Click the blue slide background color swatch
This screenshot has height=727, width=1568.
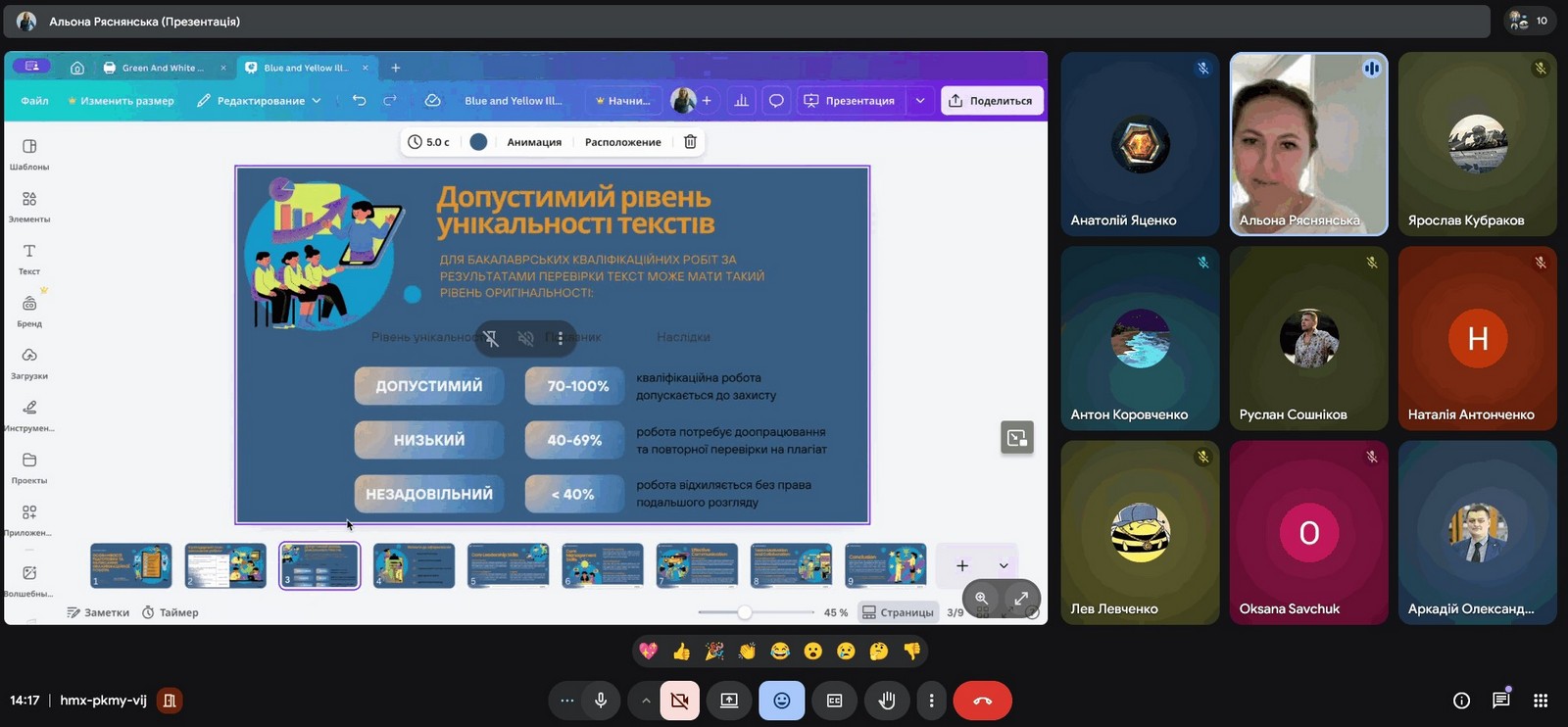[x=478, y=142]
